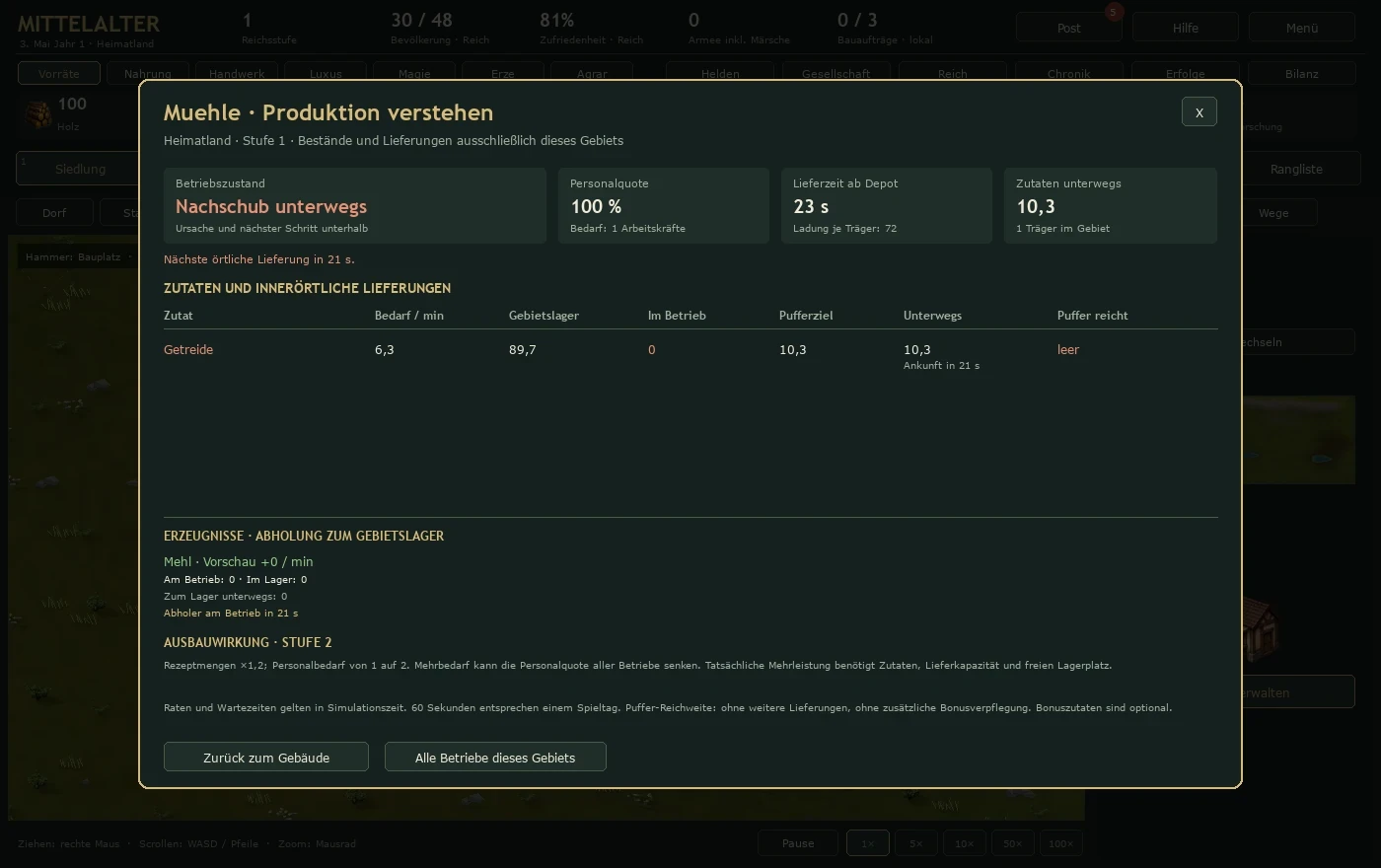This screenshot has width=1381, height=868.
Task: Open the Menü button
Action: click(x=1302, y=28)
